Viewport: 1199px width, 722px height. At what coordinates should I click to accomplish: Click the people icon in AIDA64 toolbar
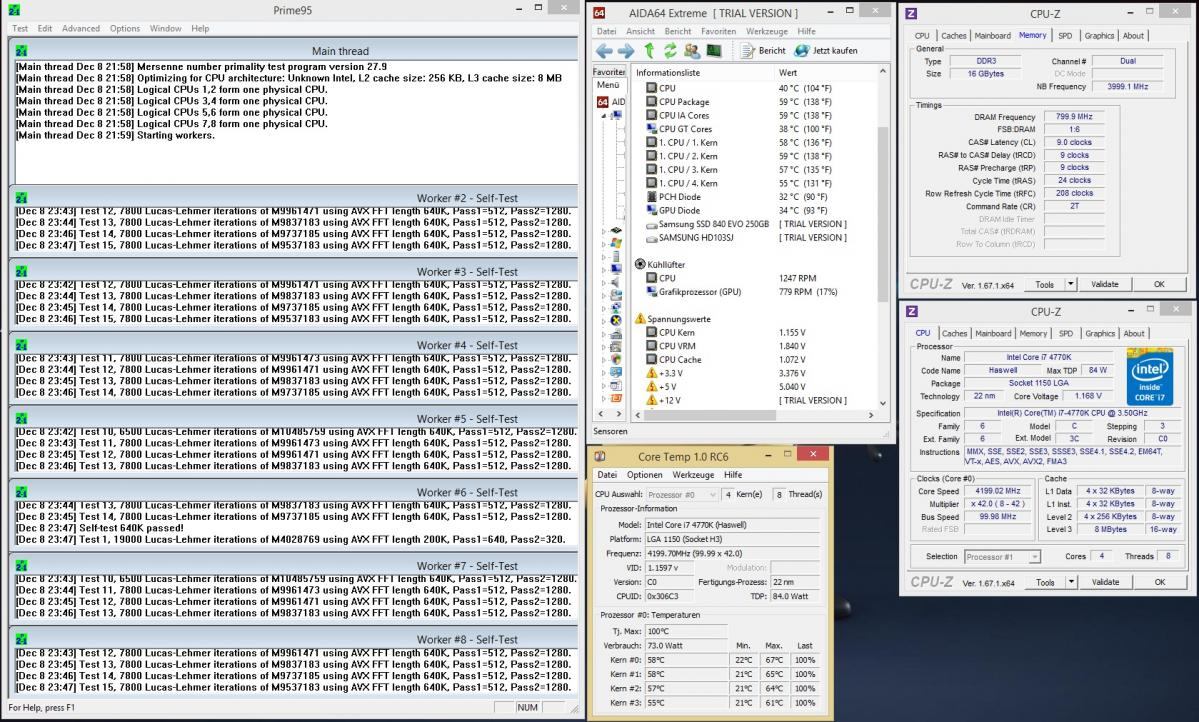pos(691,50)
